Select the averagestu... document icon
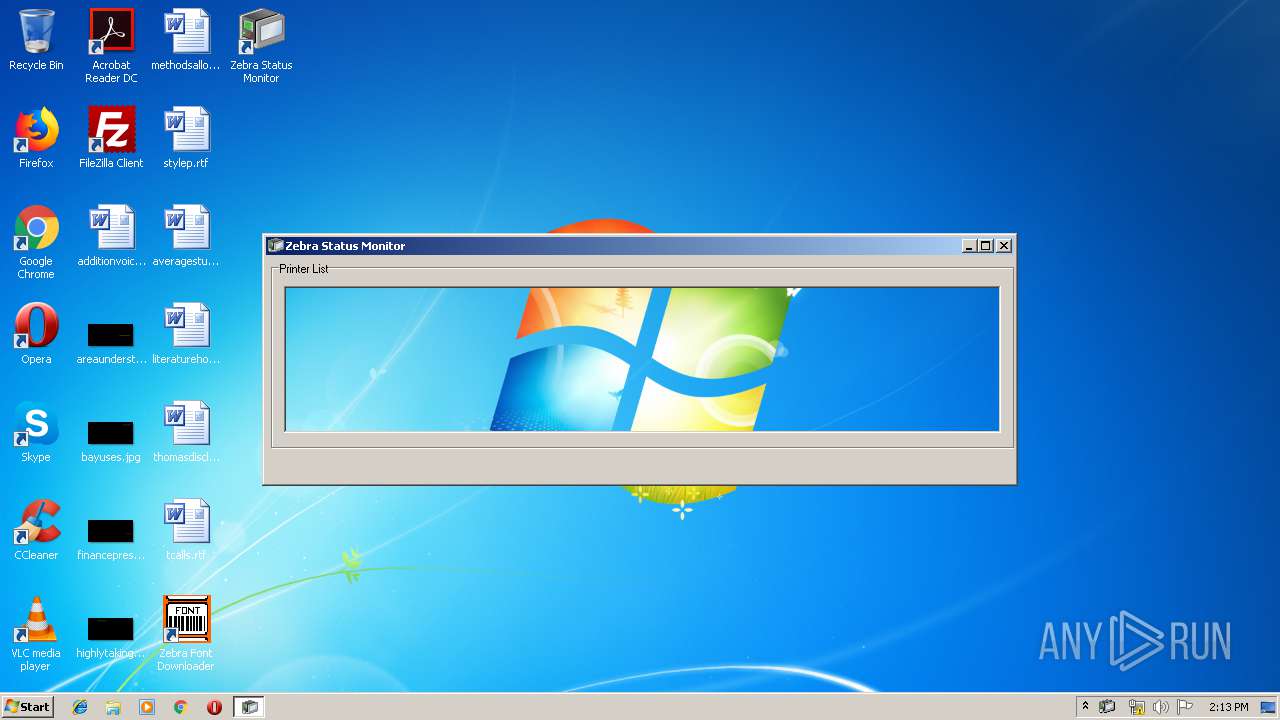Screen dimensions: 1280x720 coord(186,236)
